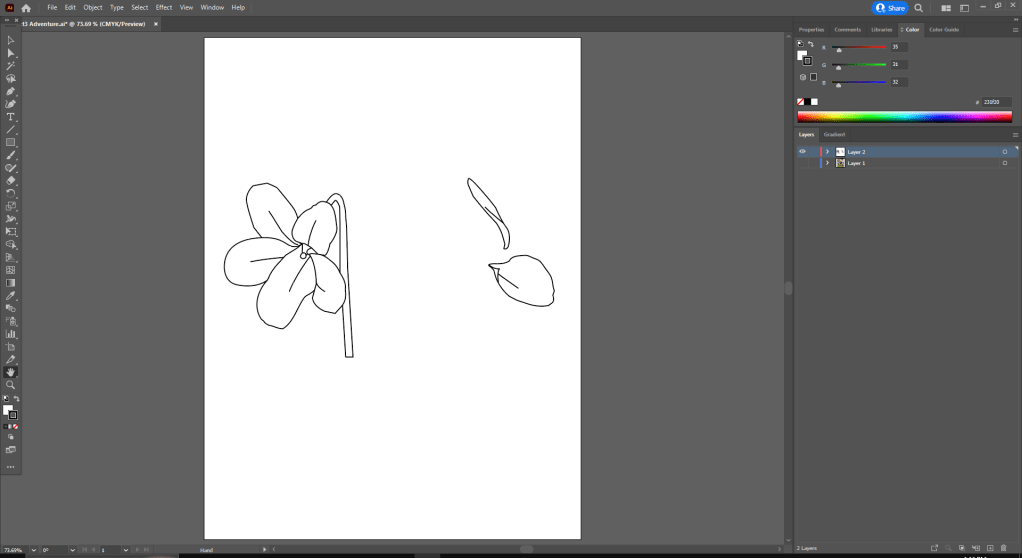Expand Layer 2 contents chevron
1022x558 pixels.
[x=827, y=152]
